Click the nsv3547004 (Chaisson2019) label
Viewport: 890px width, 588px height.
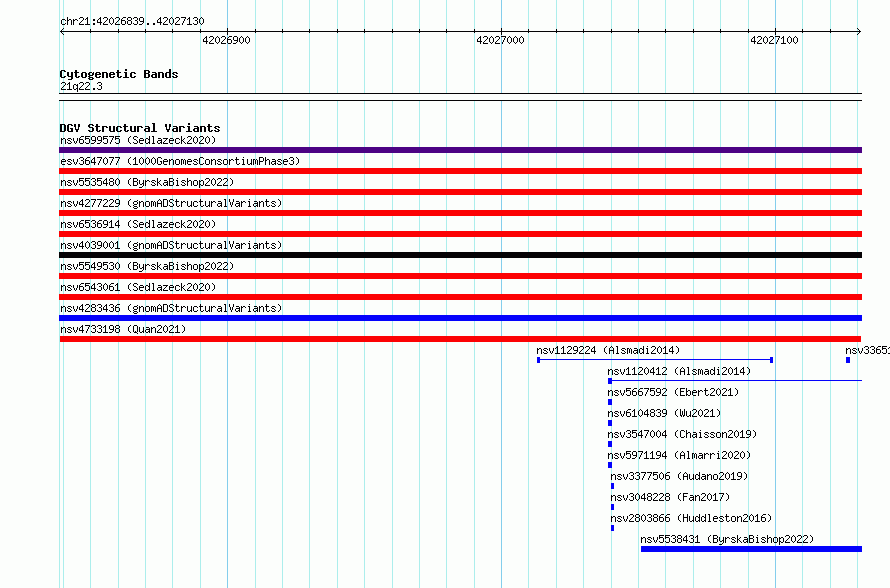click(682, 434)
